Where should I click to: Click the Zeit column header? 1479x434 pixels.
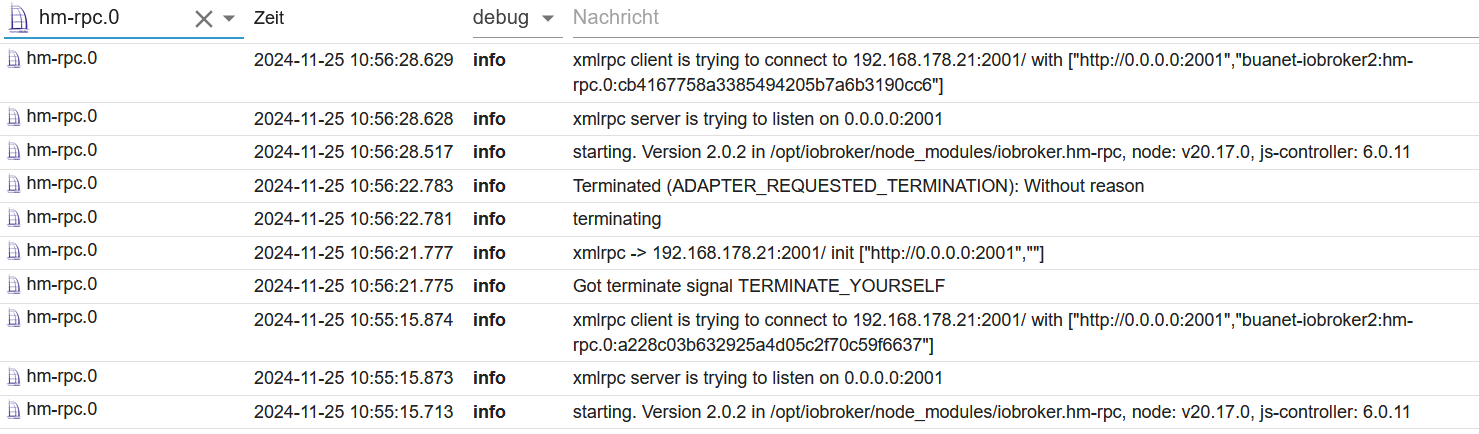tap(270, 18)
